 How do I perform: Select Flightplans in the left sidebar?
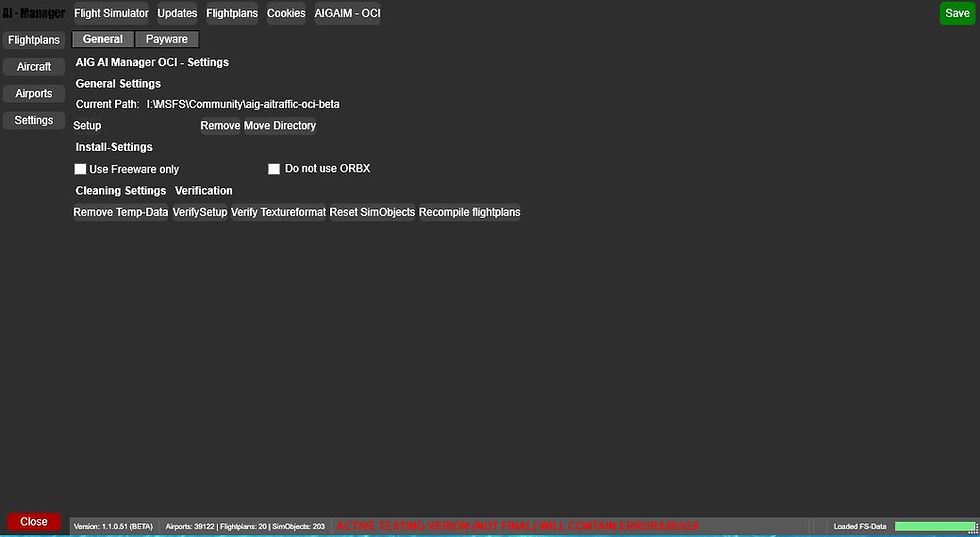point(34,40)
